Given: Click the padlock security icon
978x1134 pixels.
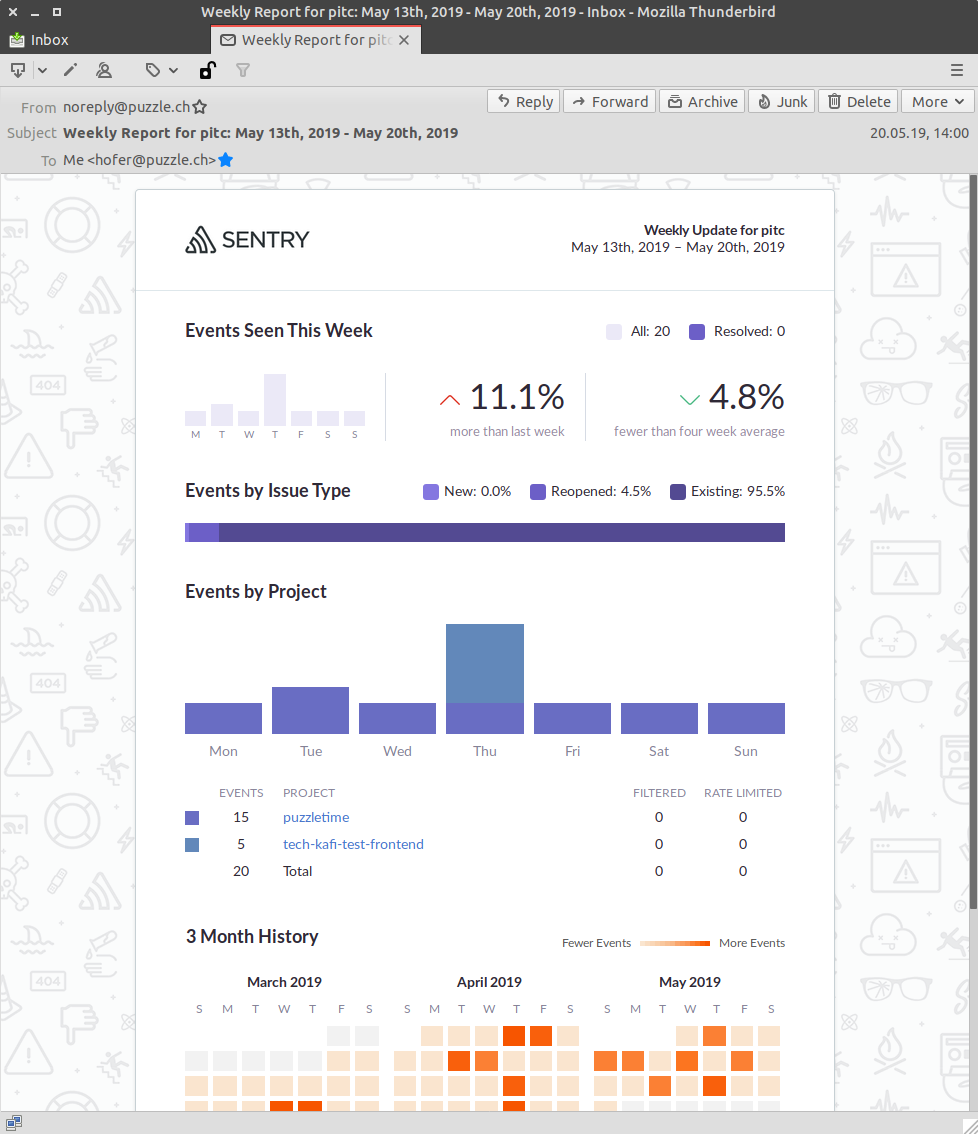Looking at the screenshot, I should point(208,70).
